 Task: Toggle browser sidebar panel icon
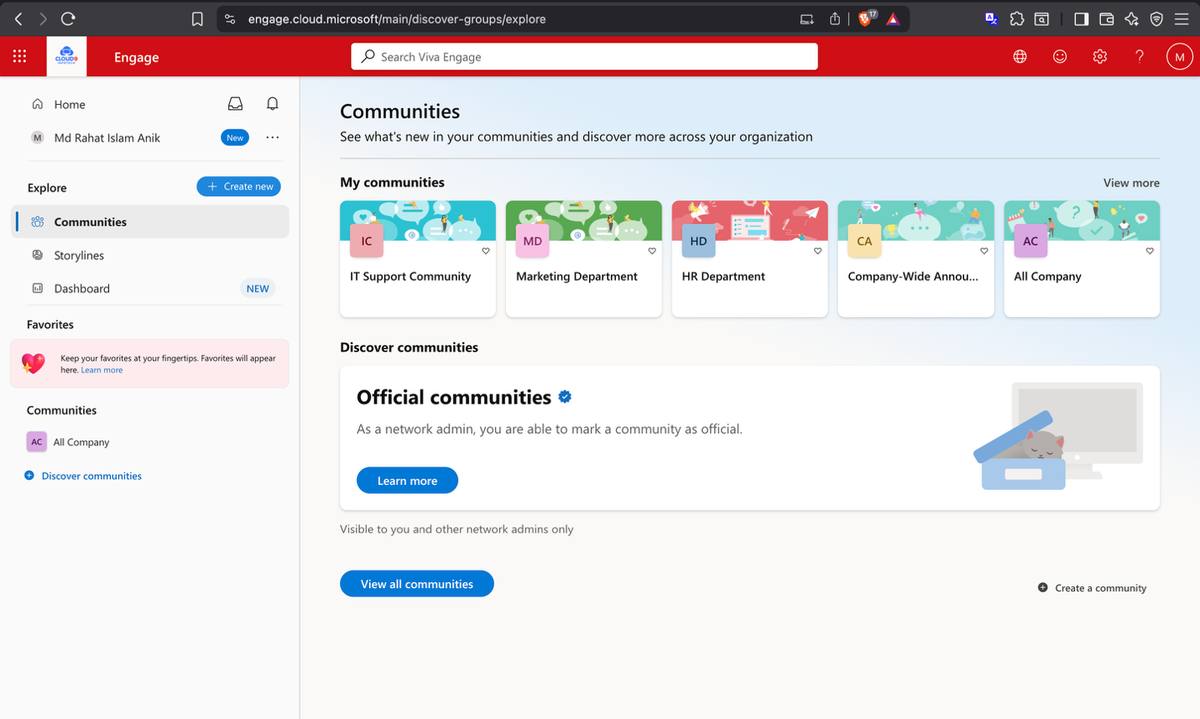tap(1081, 18)
